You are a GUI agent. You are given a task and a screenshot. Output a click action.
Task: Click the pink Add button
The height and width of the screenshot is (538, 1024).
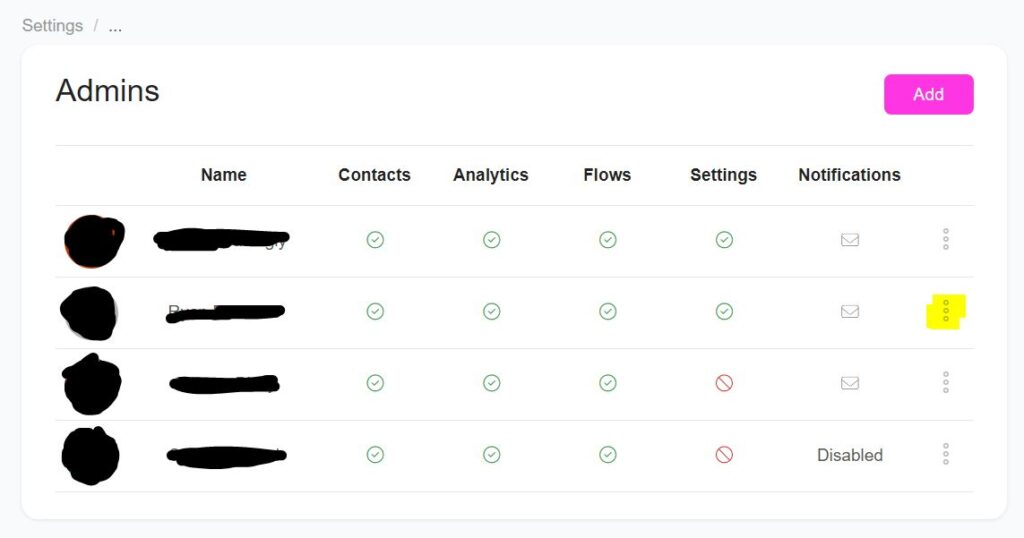point(928,94)
